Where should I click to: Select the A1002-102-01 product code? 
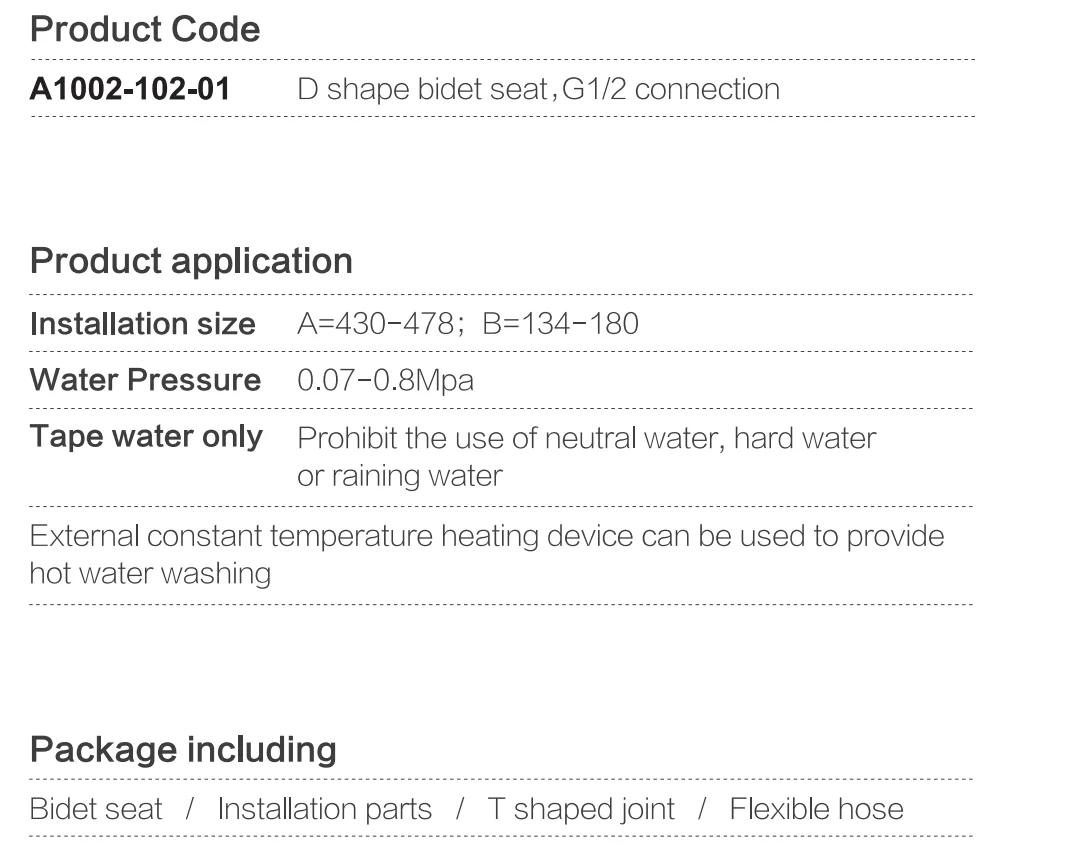click(130, 89)
